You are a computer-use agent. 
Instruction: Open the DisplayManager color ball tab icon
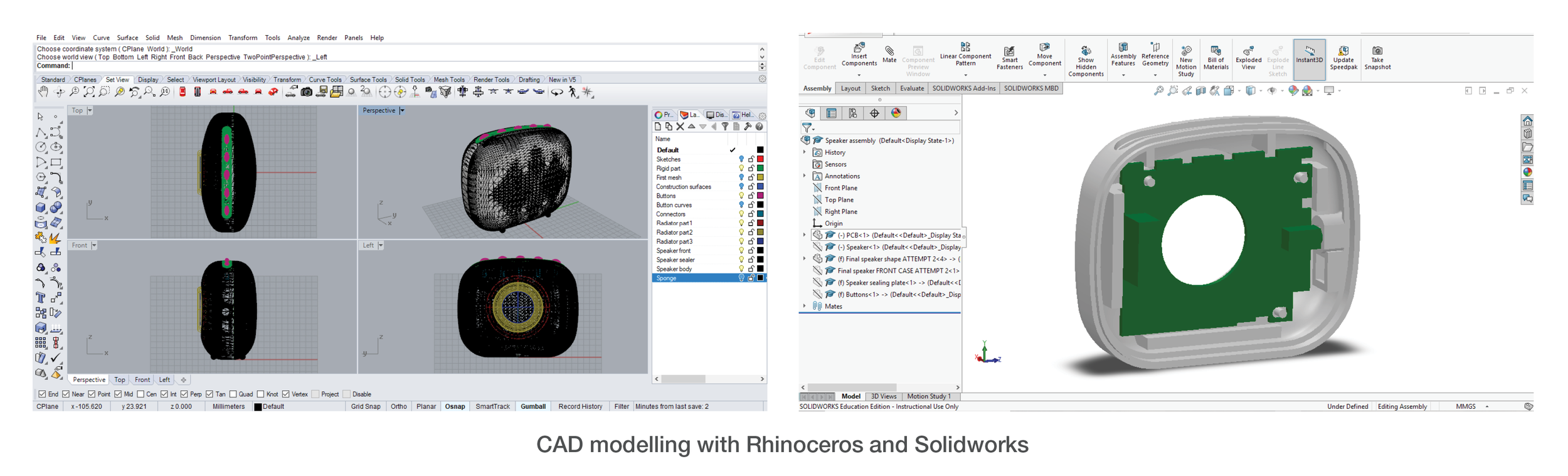tap(896, 114)
